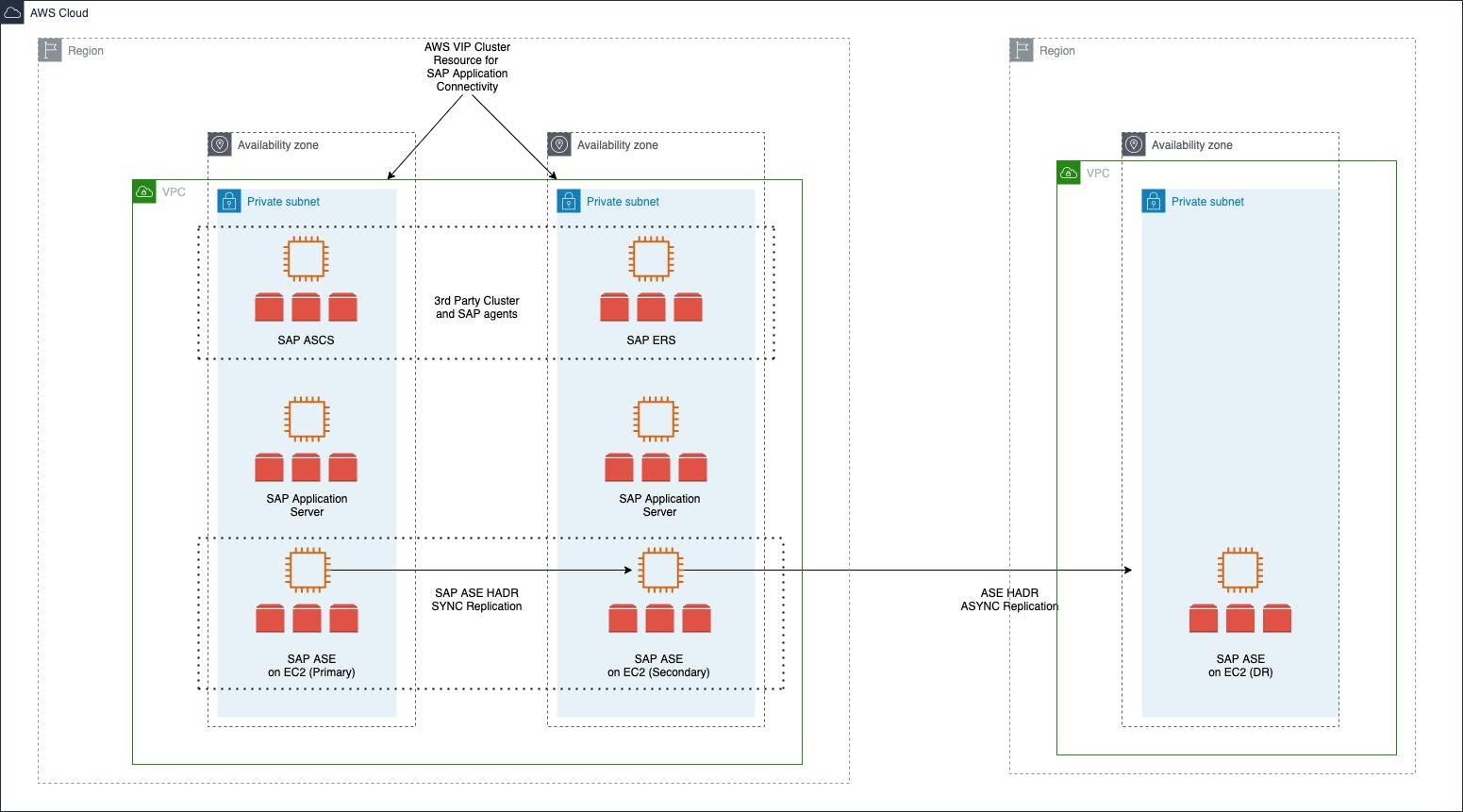Click the VPC cloud icon in right region
Screen dimensions: 1463x812
click(1069, 173)
